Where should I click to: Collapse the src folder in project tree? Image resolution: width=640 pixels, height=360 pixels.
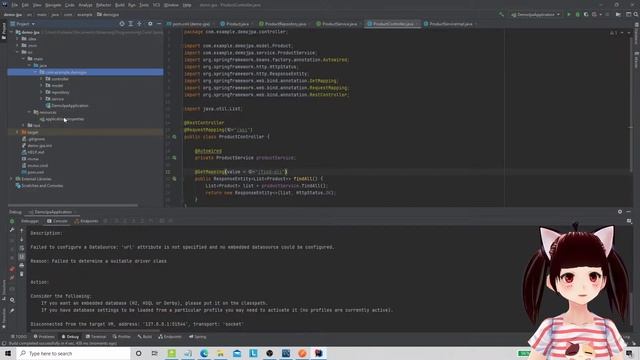click(18, 52)
